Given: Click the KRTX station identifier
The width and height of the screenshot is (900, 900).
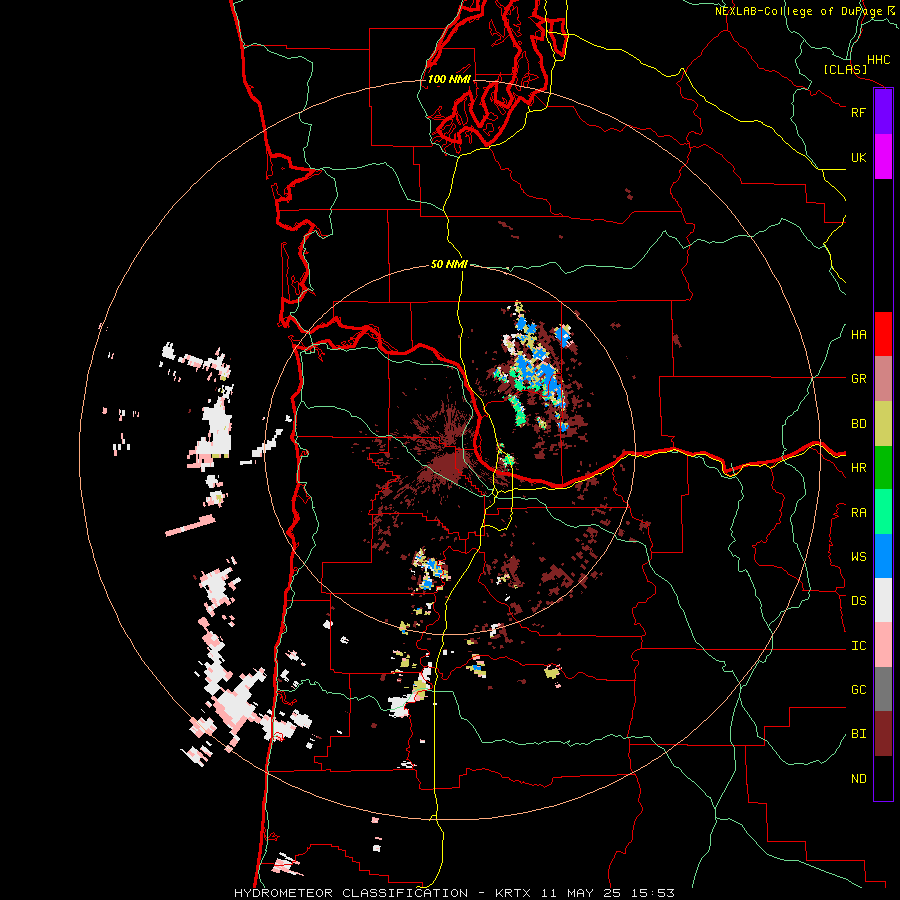Looking at the screenshot, I should 513,893.
